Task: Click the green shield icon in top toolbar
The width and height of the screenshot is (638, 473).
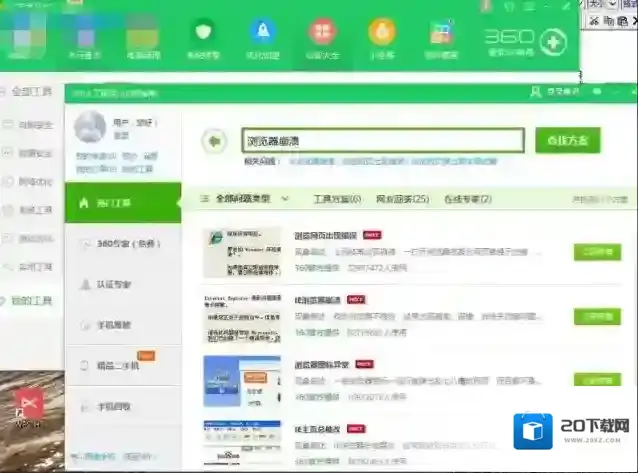Action: [203, 34]
